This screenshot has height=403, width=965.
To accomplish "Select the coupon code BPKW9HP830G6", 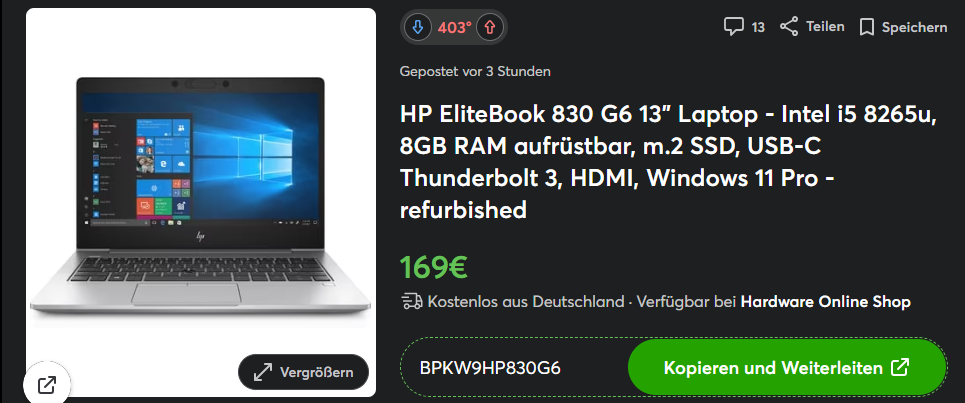I will tap(490, 368).
